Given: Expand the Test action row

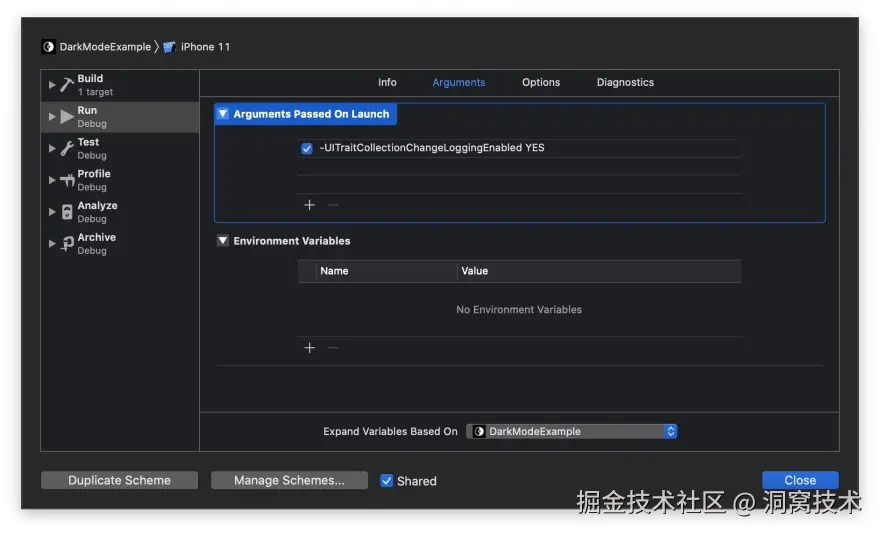Looking at the screenshot, I should coord(52,148).
